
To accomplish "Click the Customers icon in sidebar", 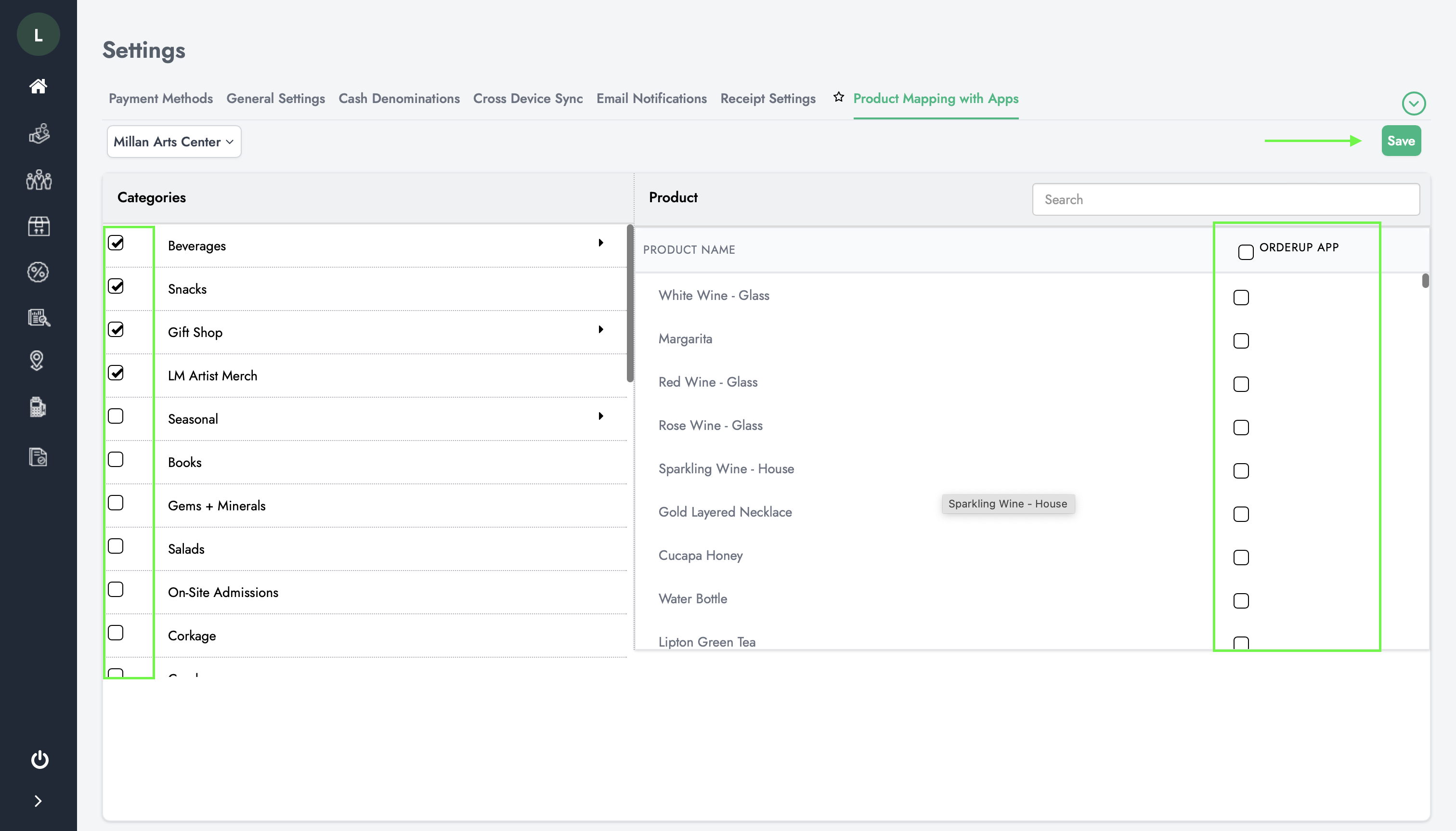I will point(39,179).
